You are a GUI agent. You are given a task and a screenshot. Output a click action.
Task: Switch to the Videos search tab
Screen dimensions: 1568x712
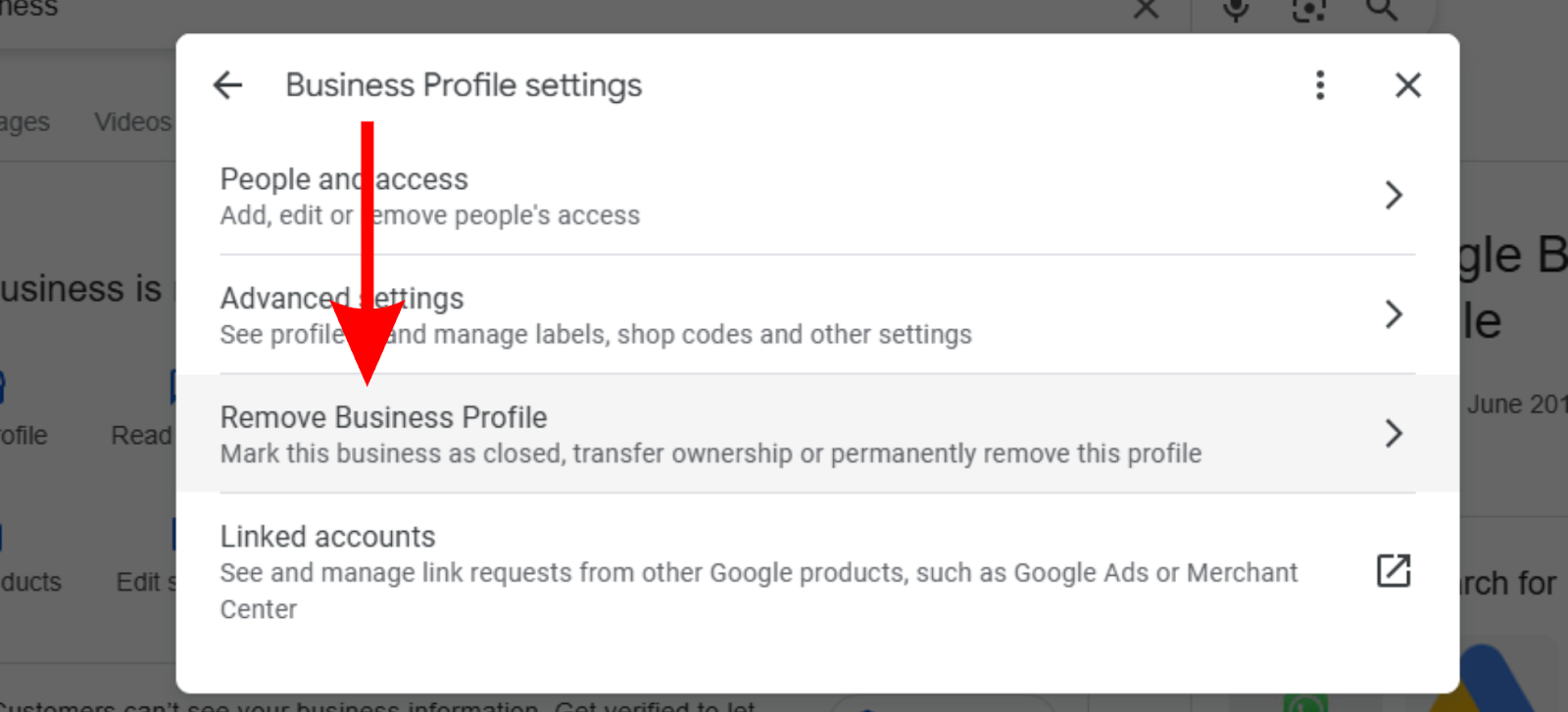click(132, 122)
